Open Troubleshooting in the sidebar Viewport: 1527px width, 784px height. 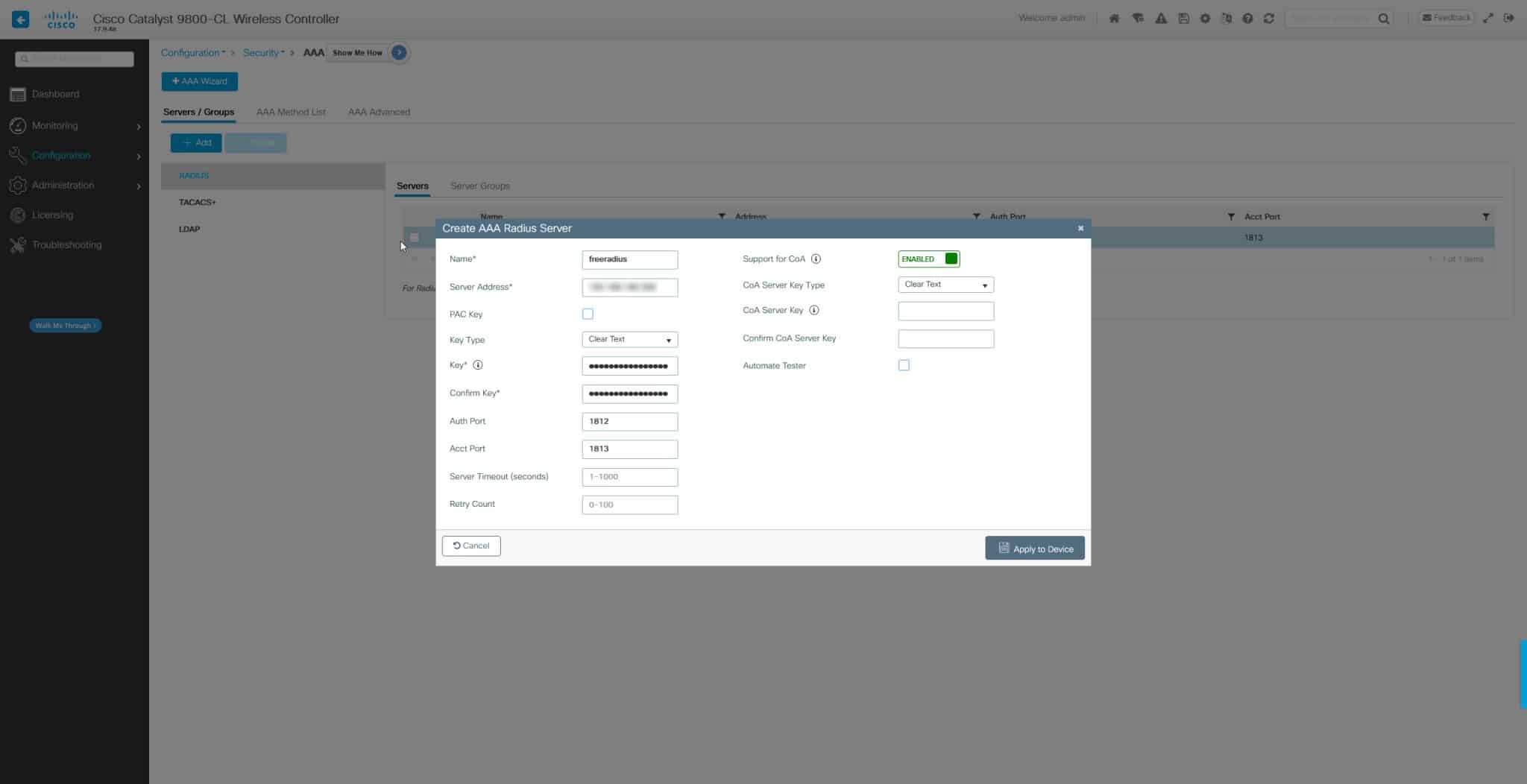coord(66,244)
